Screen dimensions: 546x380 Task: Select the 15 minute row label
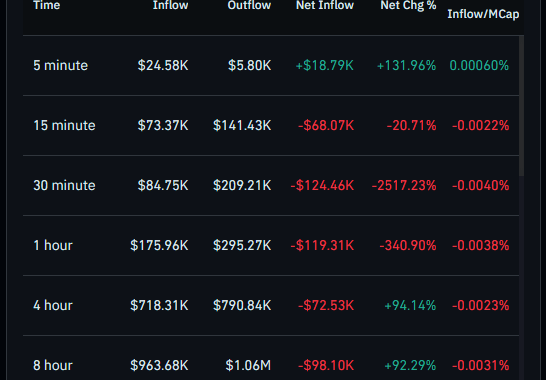64,125
